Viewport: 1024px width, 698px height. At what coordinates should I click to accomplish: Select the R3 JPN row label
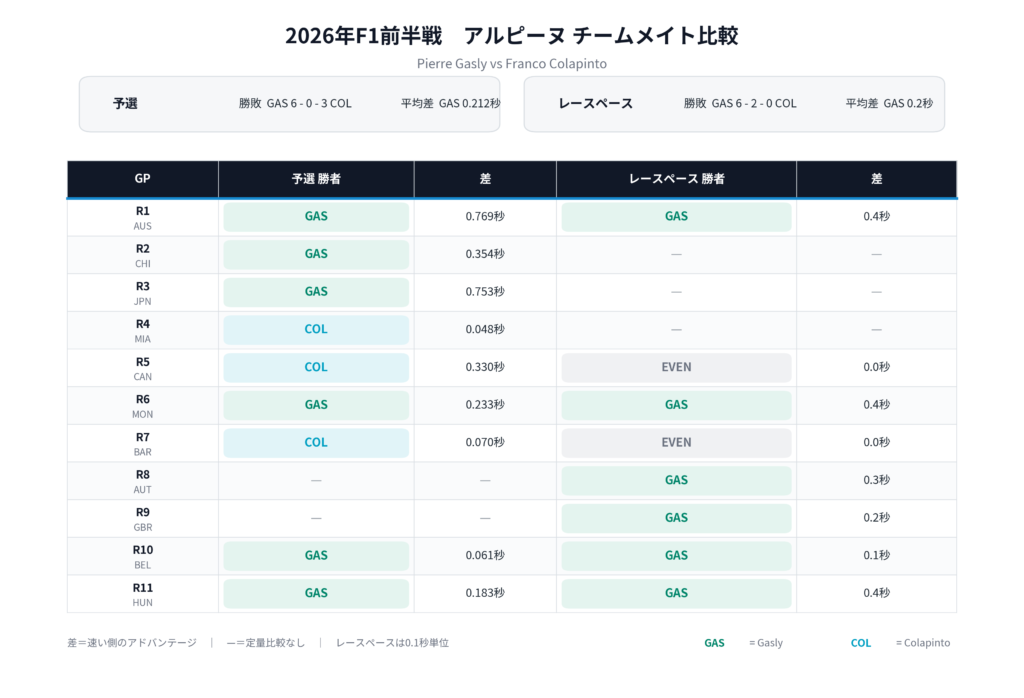pos(142,293)
